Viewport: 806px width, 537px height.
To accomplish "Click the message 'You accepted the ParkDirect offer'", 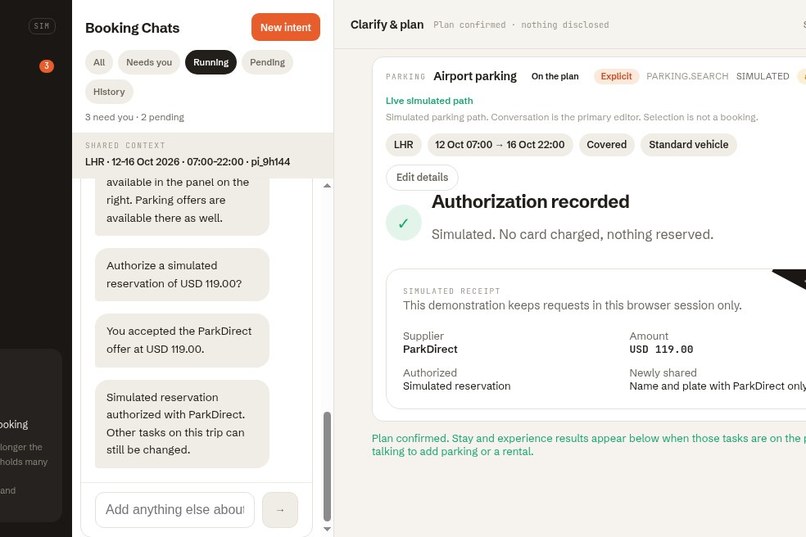I will point(182,340).
